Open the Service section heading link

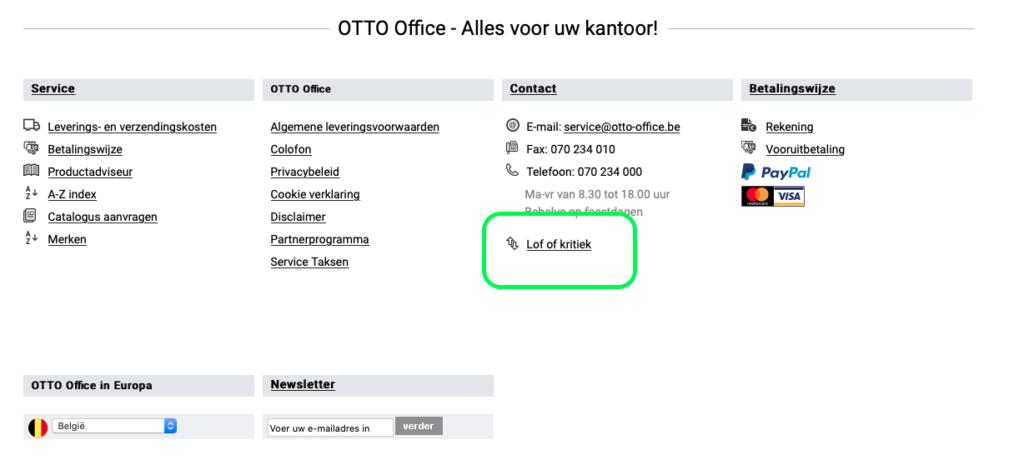[53, 89]
